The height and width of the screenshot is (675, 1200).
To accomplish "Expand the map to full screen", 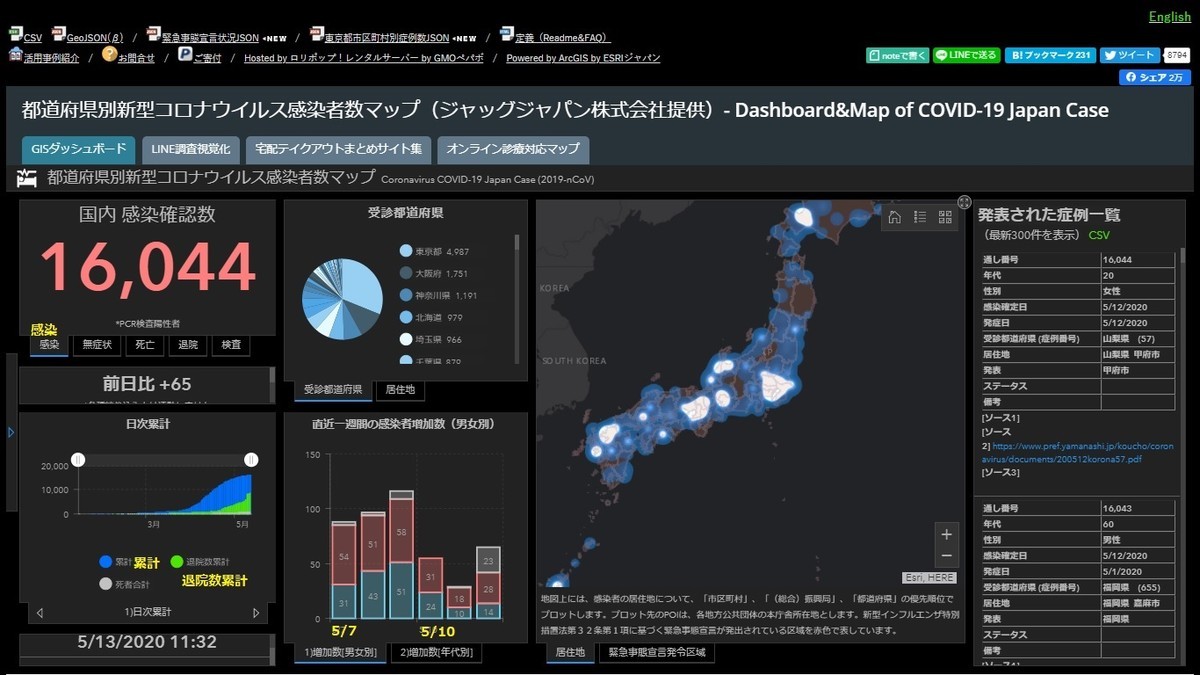I will 964,202.
